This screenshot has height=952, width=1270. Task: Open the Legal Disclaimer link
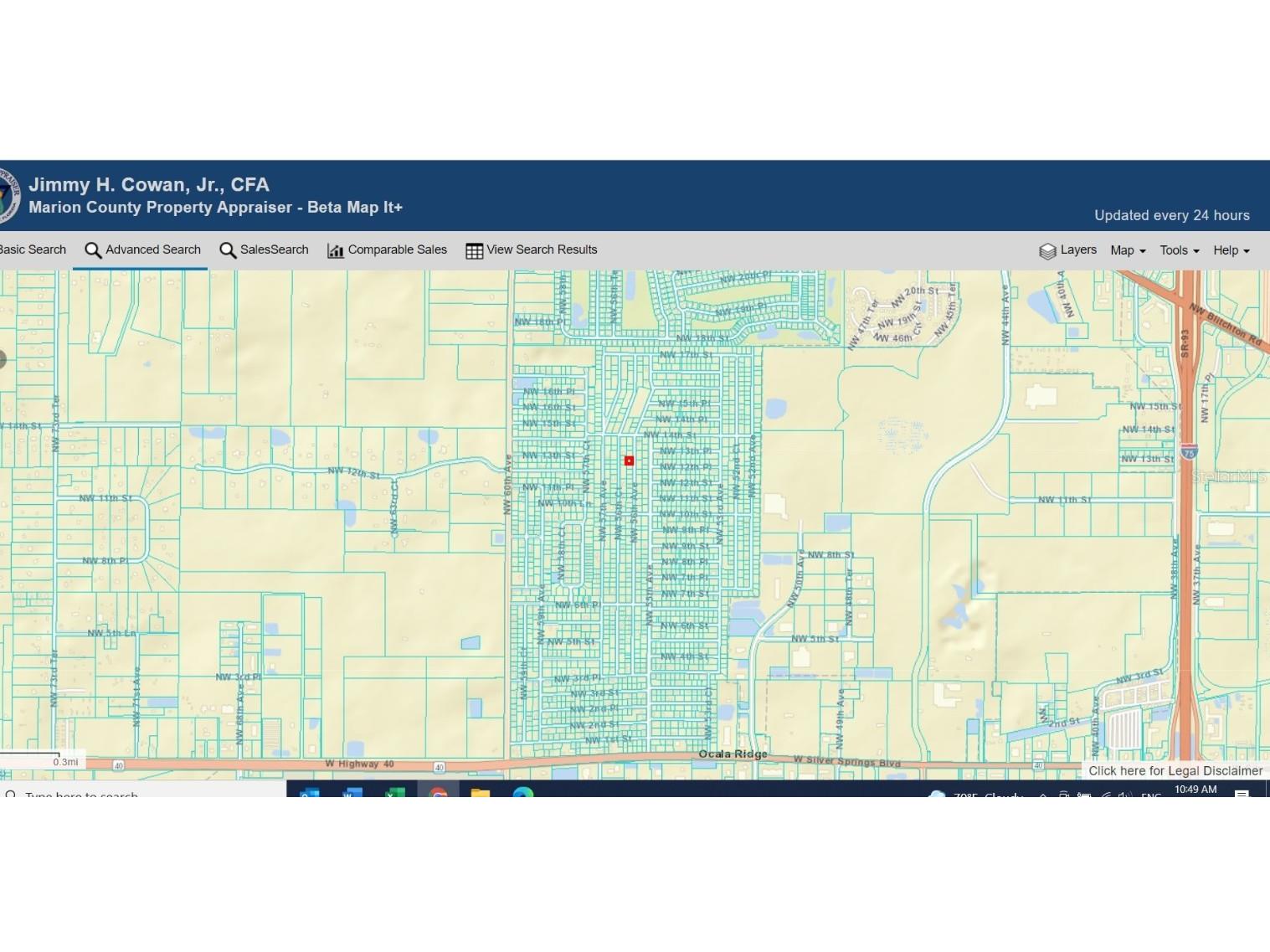coord(1175,770)
